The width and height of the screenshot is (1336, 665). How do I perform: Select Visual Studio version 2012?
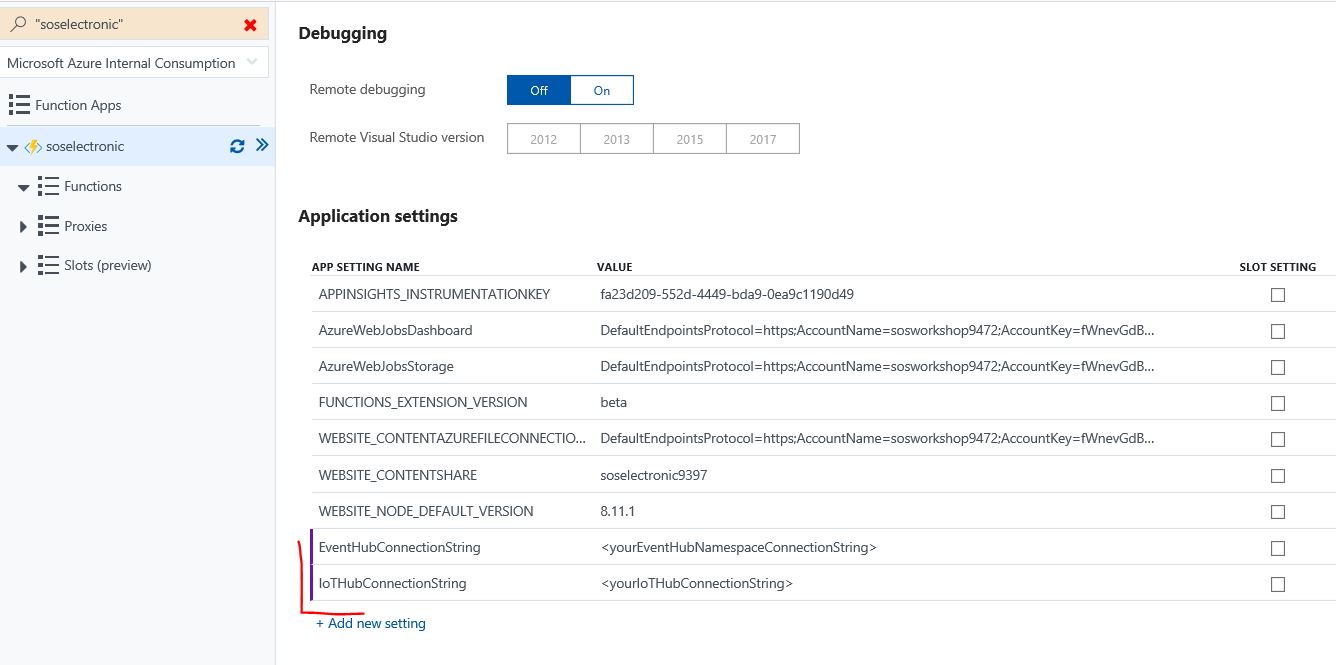point(544,139)
